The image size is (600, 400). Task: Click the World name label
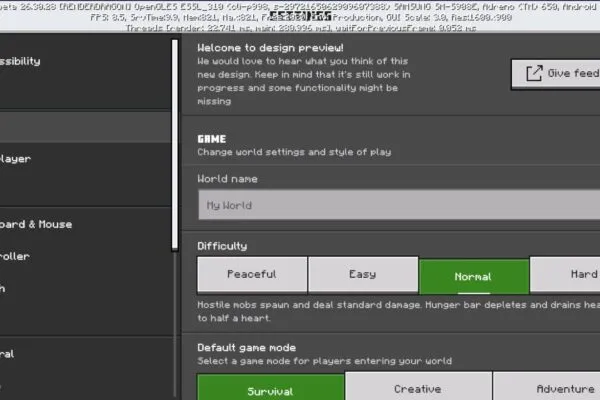[227, 179]
